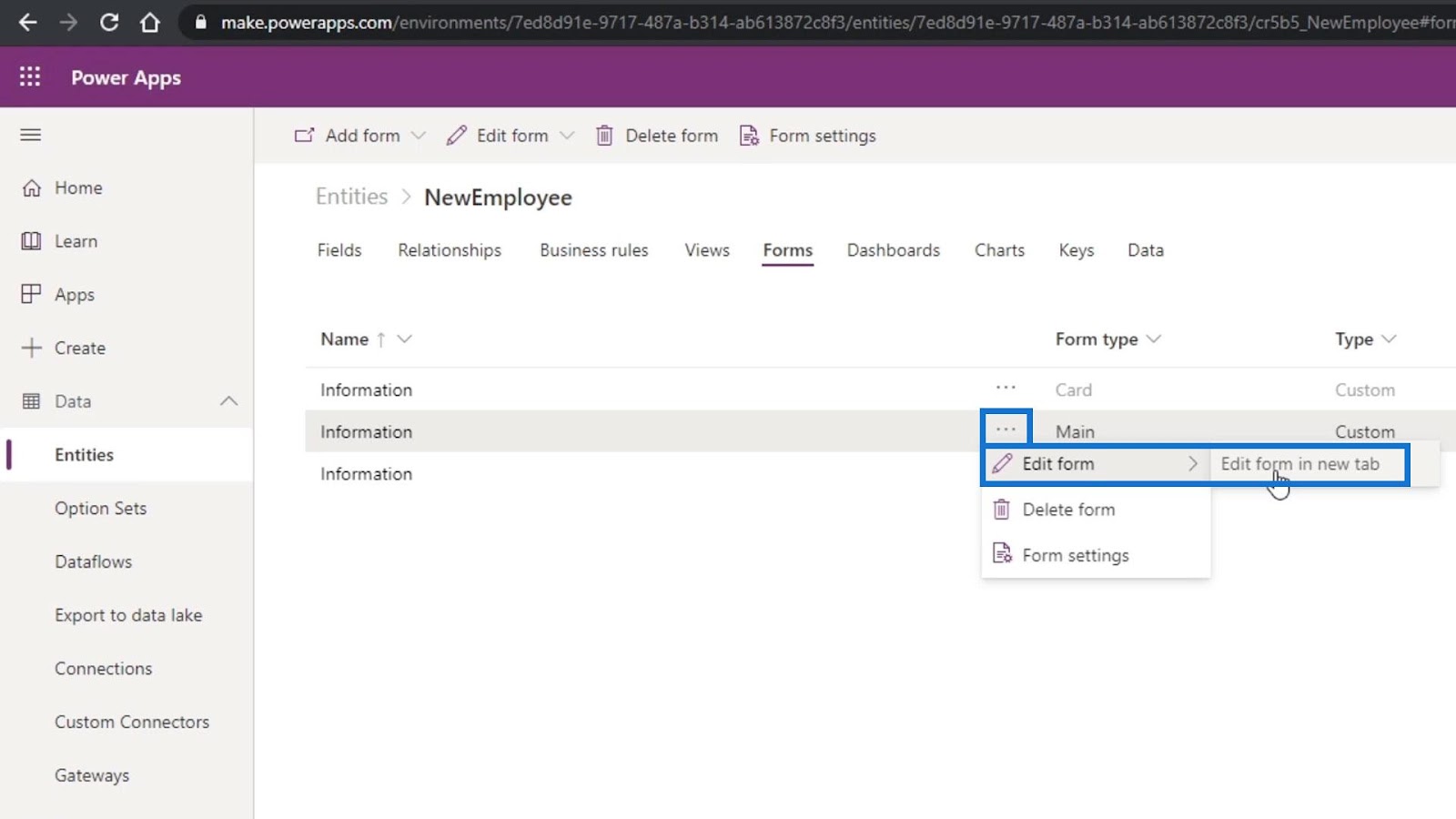
Task: Select the Card Information form name
Action: 366,389
